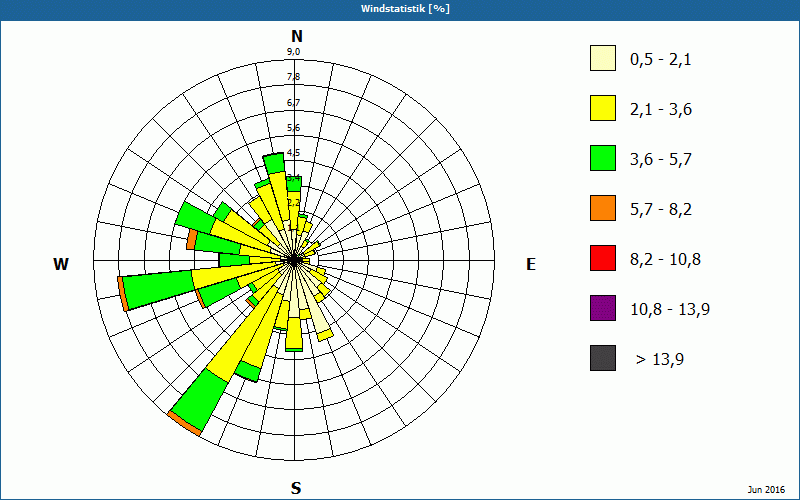
Task: Pick the dark gray > 13,9 legend swatch
Action: point(603,358)
